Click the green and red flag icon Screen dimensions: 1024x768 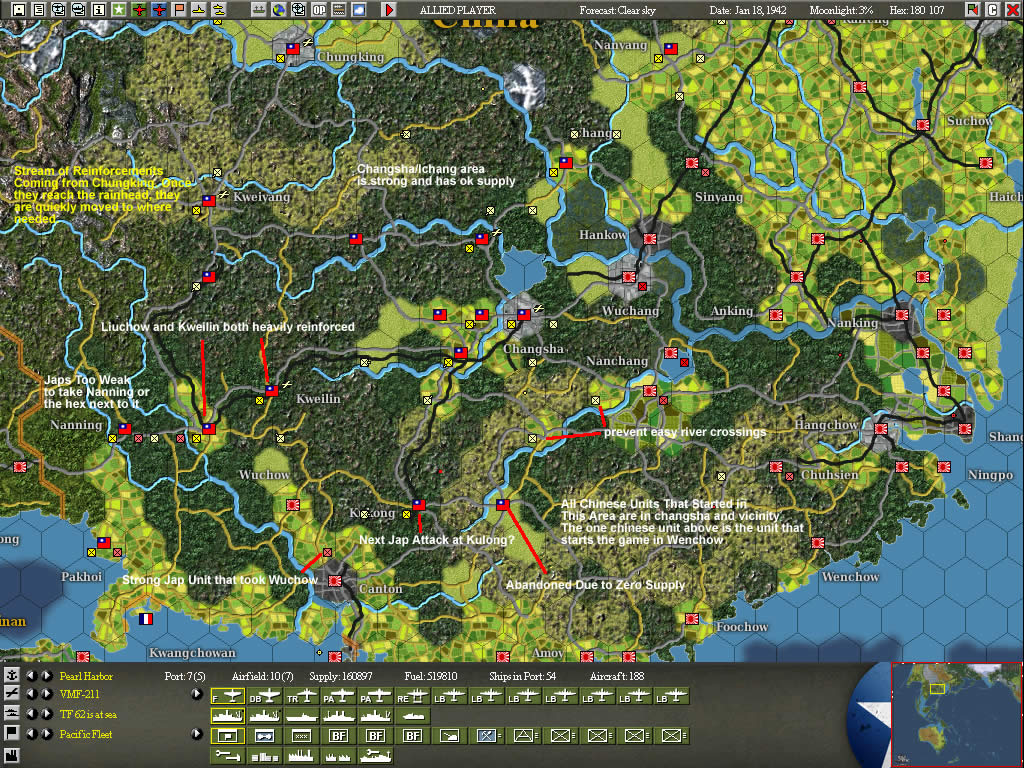(x=973, y=10)
